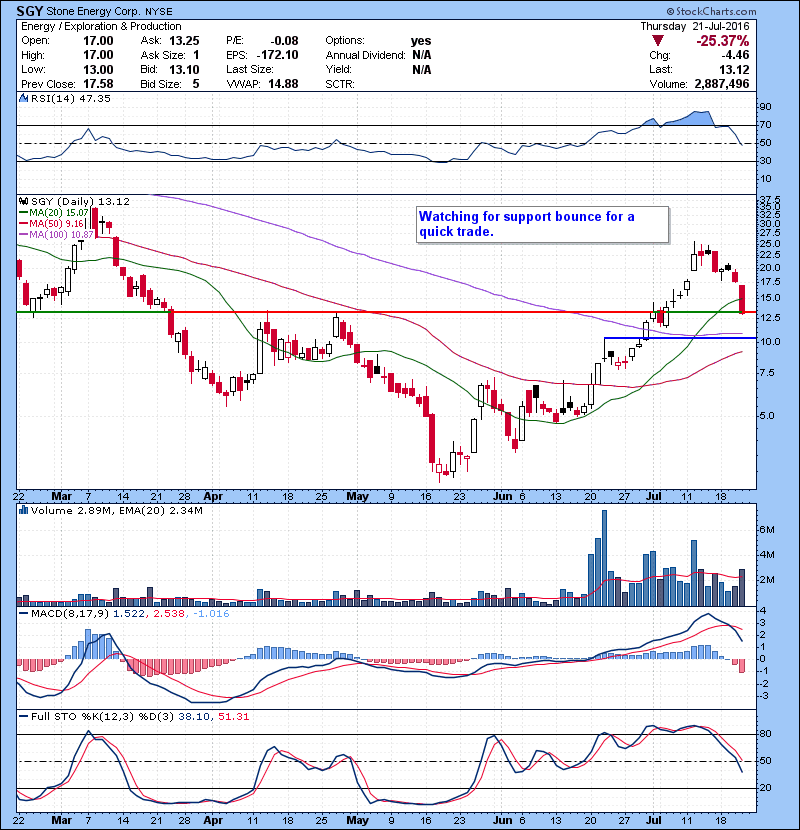Click the MA(50) 9.16 legend entry
The image size is (800, 830).
pos(51,223)
